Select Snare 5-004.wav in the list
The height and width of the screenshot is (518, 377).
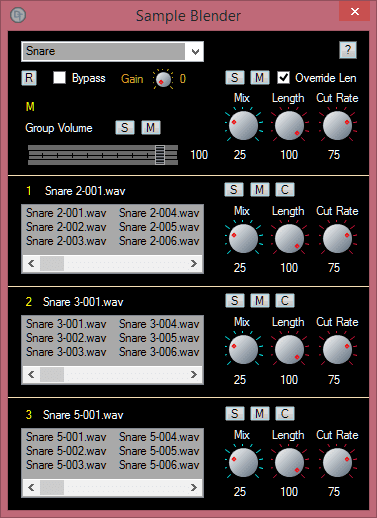pos(159,437)
